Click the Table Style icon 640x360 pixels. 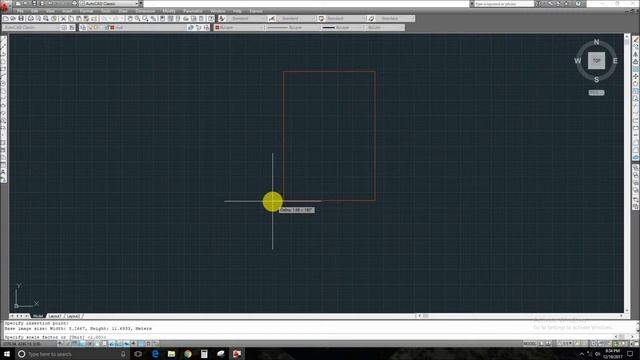[x=322, y=19]
